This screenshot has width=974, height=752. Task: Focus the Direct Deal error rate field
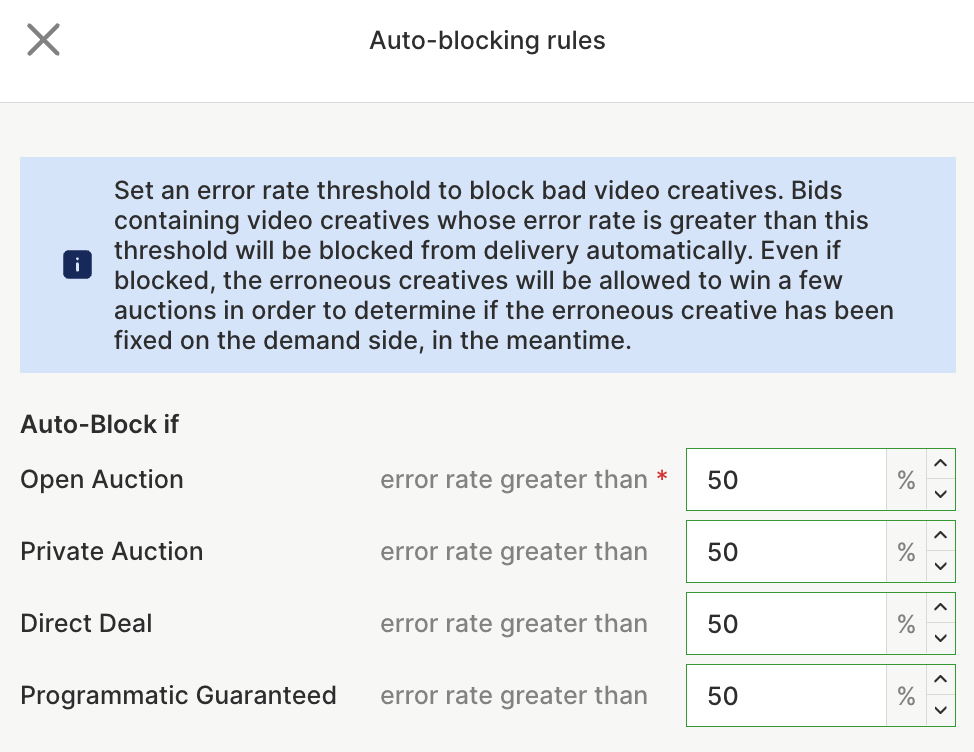pos(785,624)
